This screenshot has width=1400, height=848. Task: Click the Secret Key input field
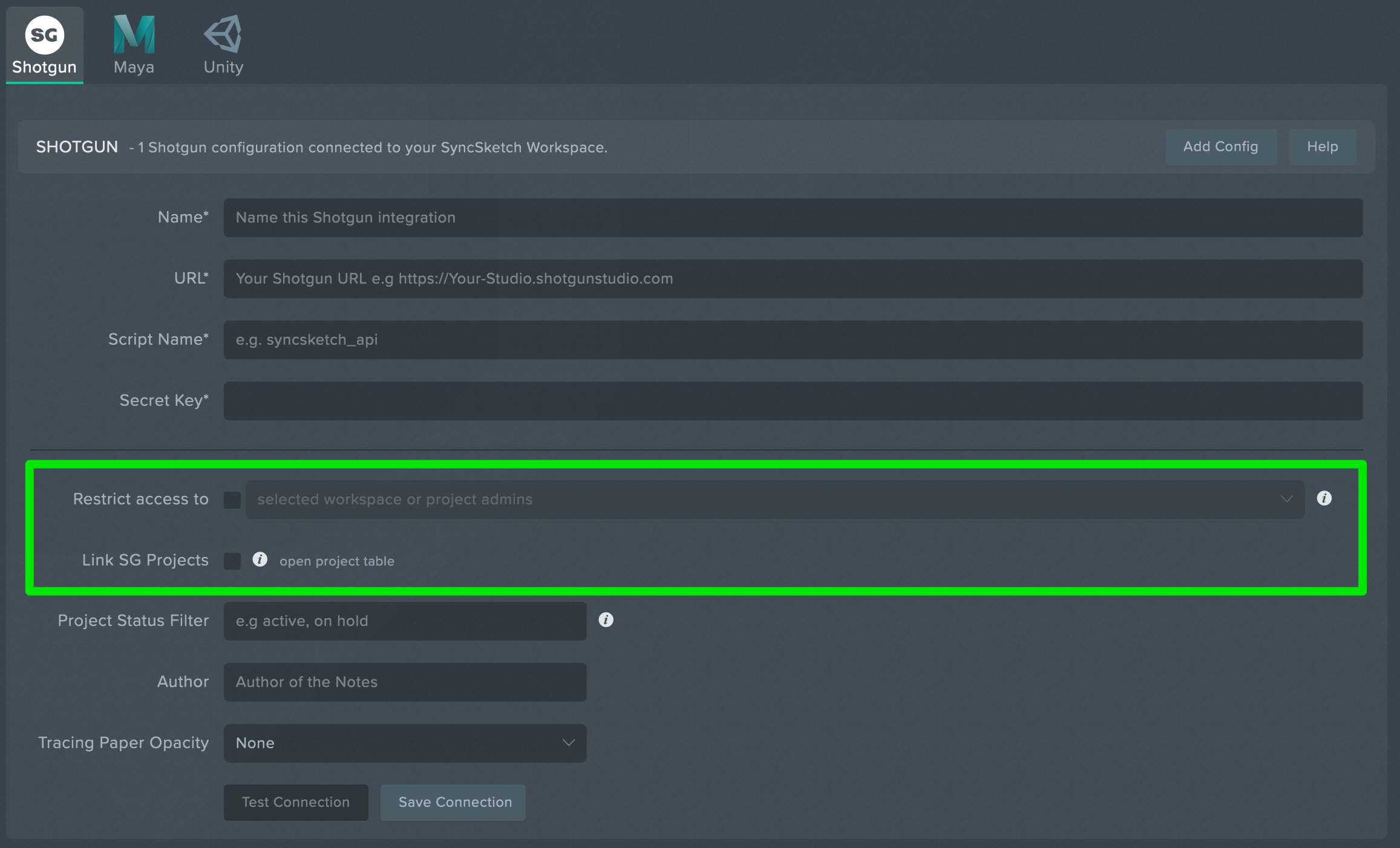(x=793, y=401)
